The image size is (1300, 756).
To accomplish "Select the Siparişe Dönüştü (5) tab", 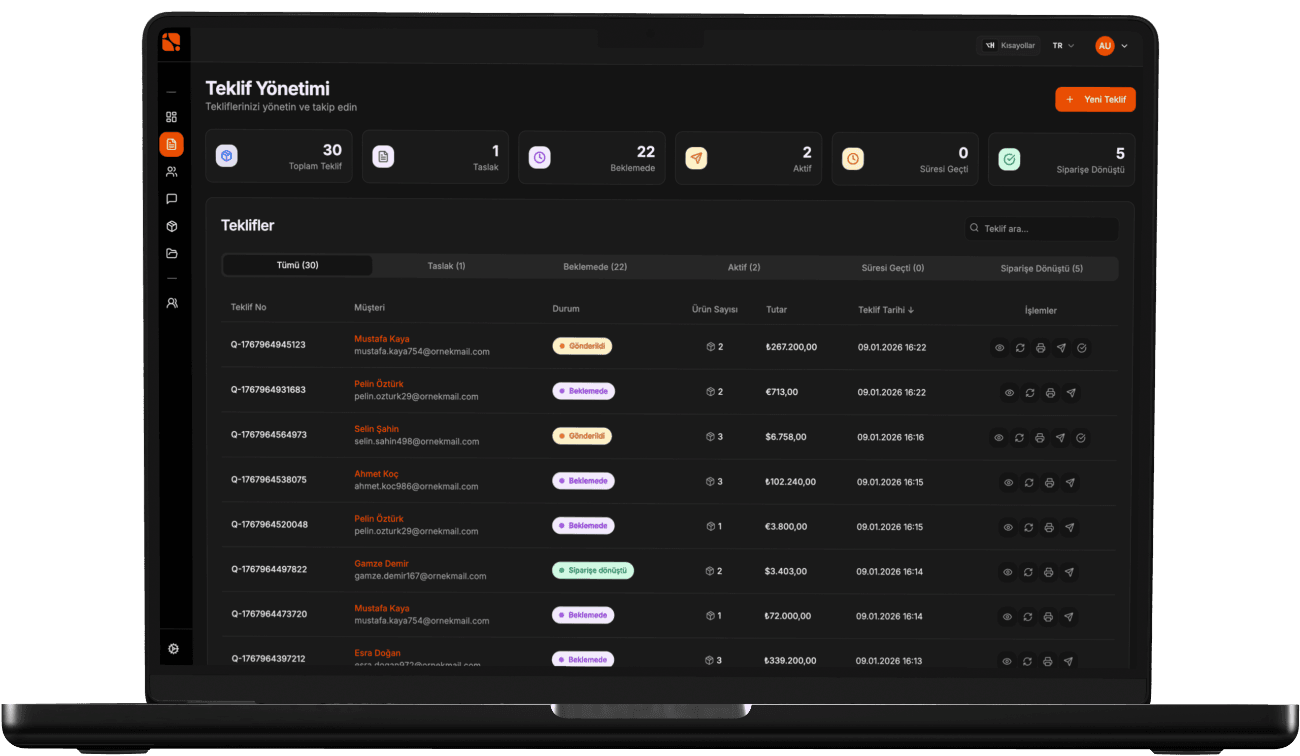I will (1041, 268).
